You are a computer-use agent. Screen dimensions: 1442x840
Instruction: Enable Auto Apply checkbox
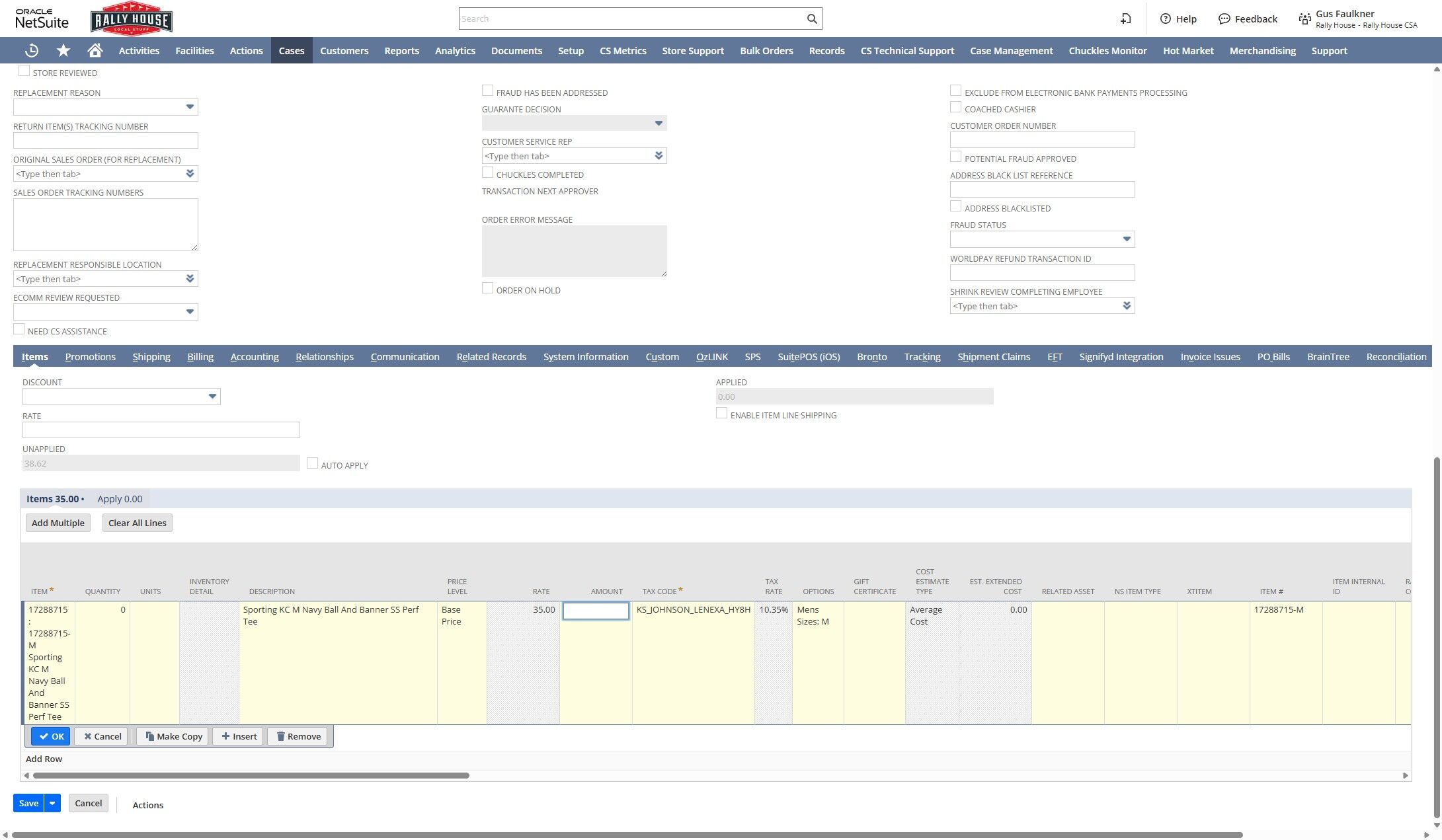(x=312, y=463)
